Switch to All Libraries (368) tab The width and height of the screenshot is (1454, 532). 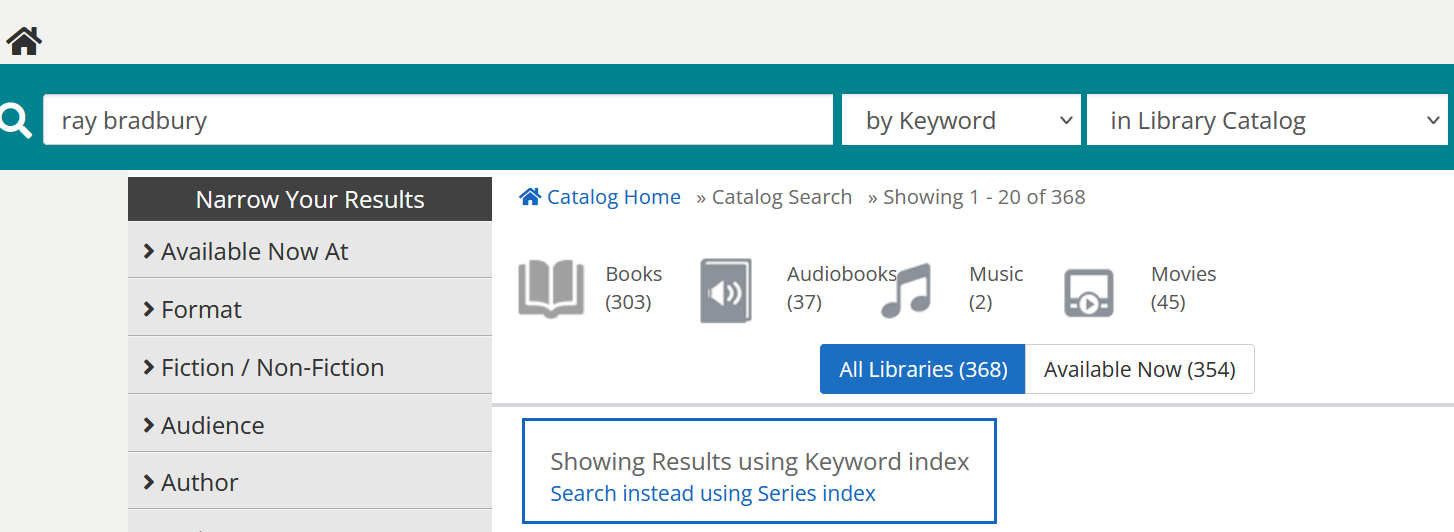tap(922, 369)
